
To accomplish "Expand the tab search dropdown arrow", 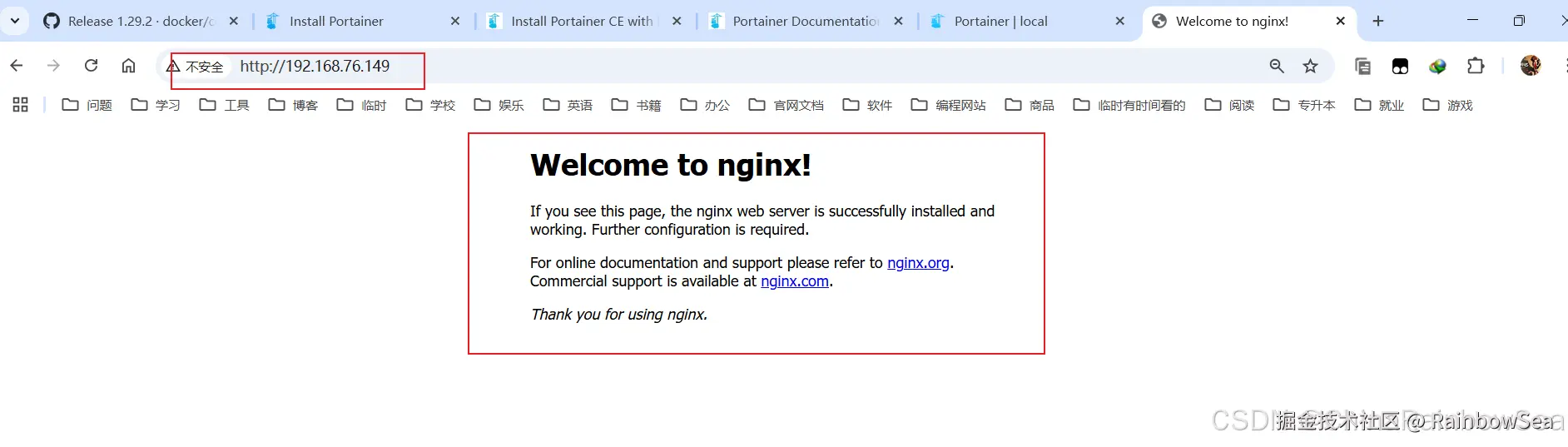I will coord(15,21).
